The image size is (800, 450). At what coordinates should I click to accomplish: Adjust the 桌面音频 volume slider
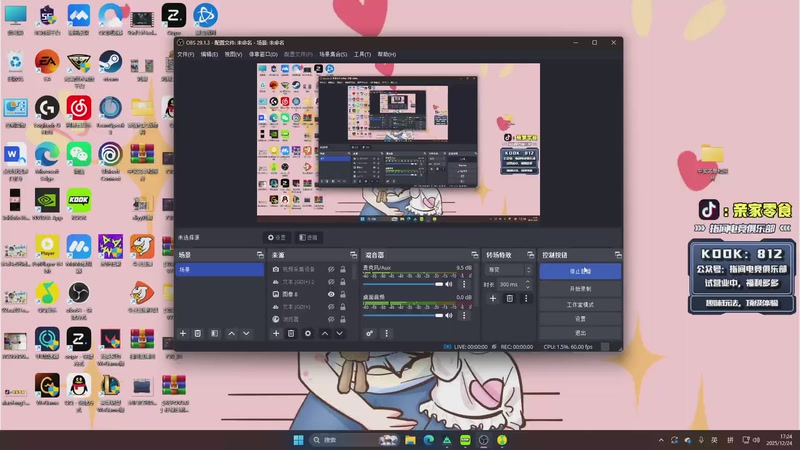pos(403,315)
